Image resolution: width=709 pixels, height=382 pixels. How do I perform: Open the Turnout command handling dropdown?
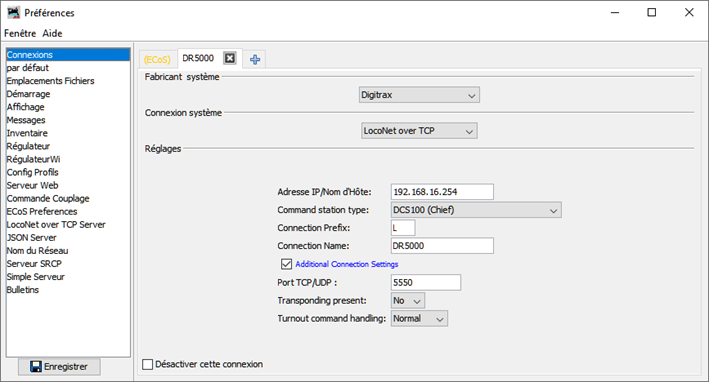point(419,319)
